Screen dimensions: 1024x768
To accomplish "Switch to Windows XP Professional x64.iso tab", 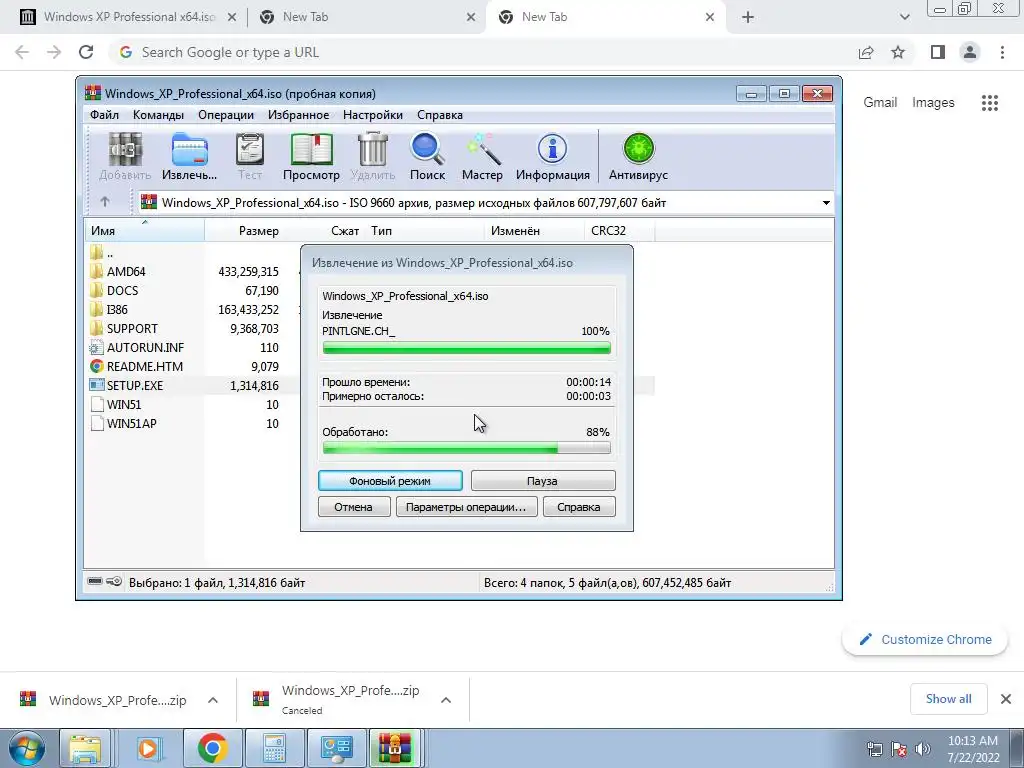I will pos(127,17).
